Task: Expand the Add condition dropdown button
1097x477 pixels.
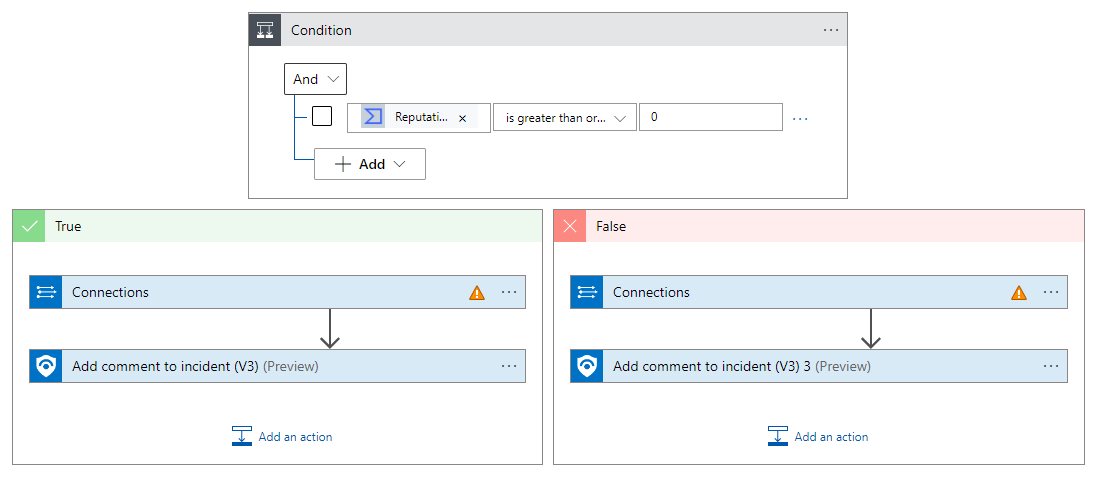Action: pos(370,164)
